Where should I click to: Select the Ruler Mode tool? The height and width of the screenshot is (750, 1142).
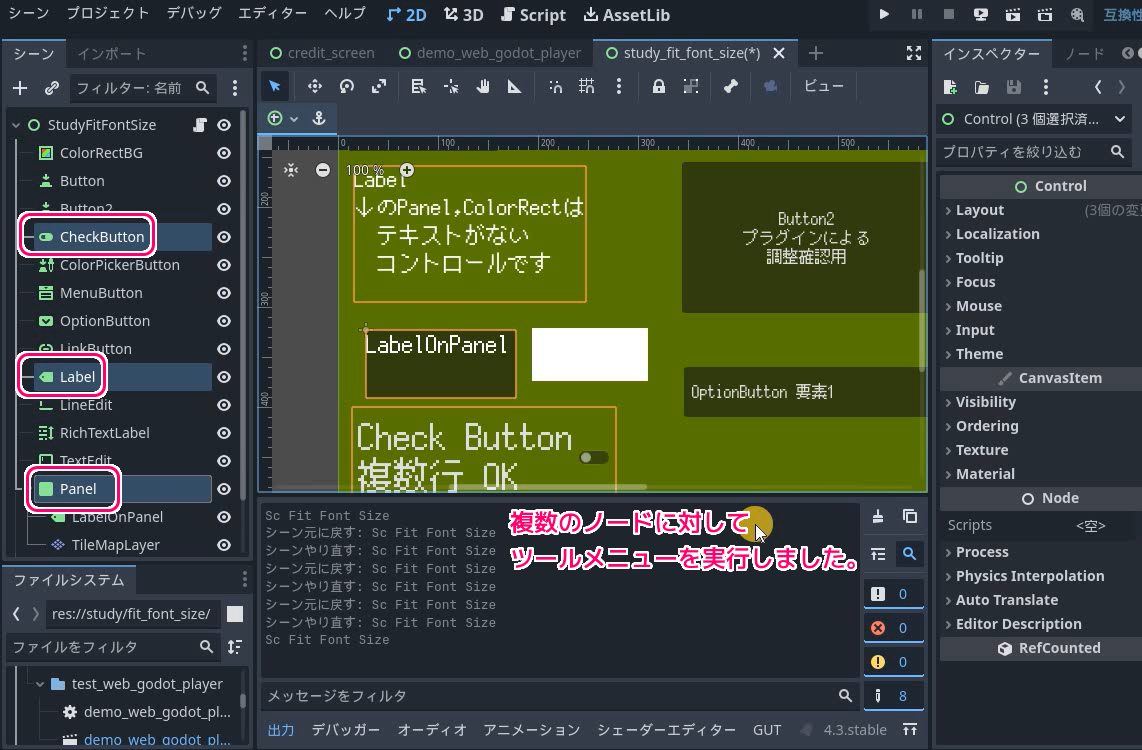coord(514,87)
